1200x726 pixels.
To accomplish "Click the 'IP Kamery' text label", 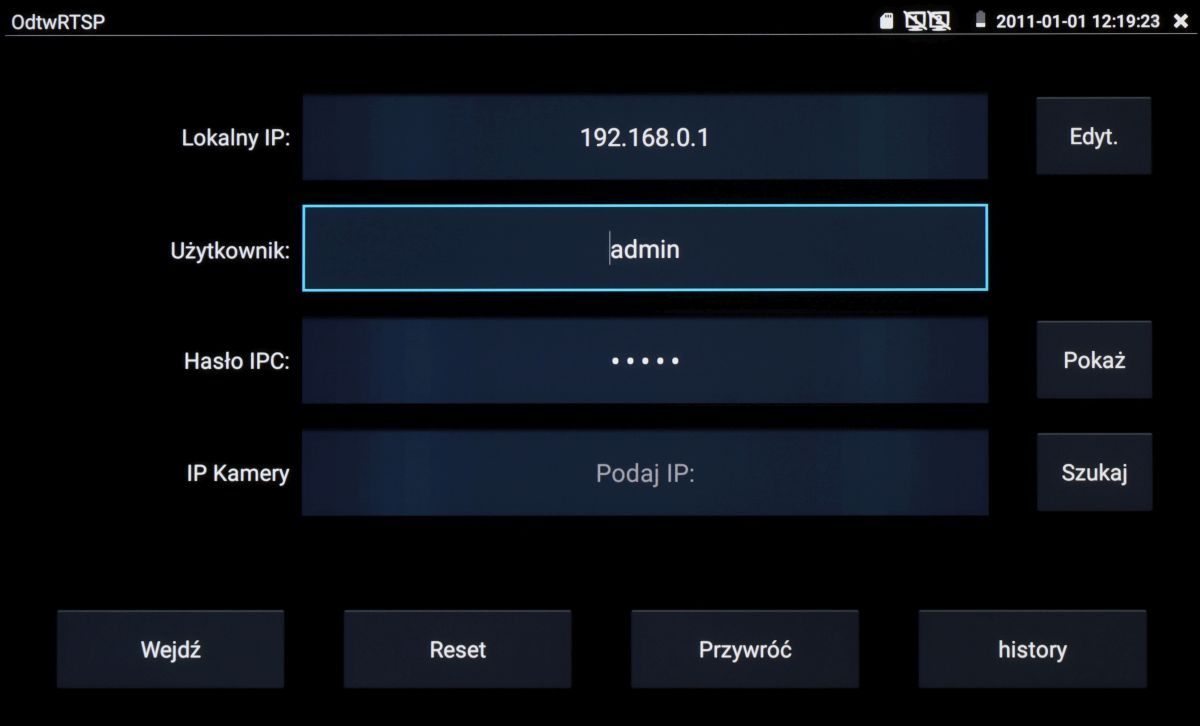I will [x=238, y=474].
